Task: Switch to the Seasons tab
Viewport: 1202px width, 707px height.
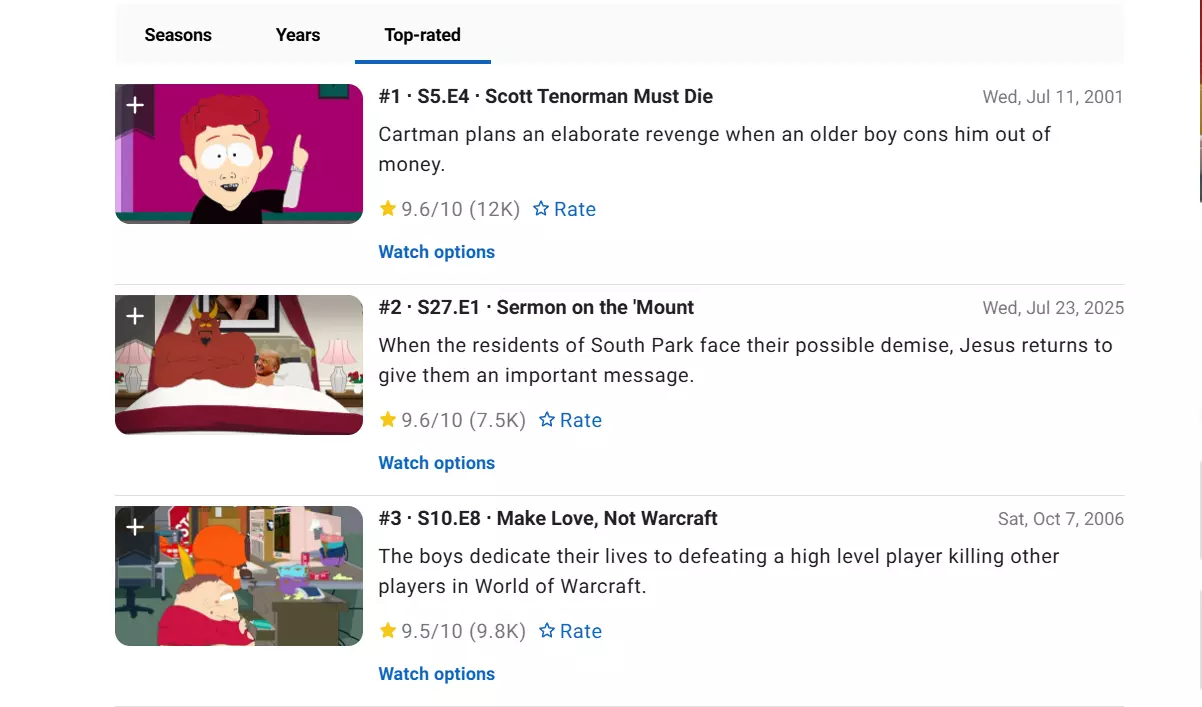Action: coord(178,35)
